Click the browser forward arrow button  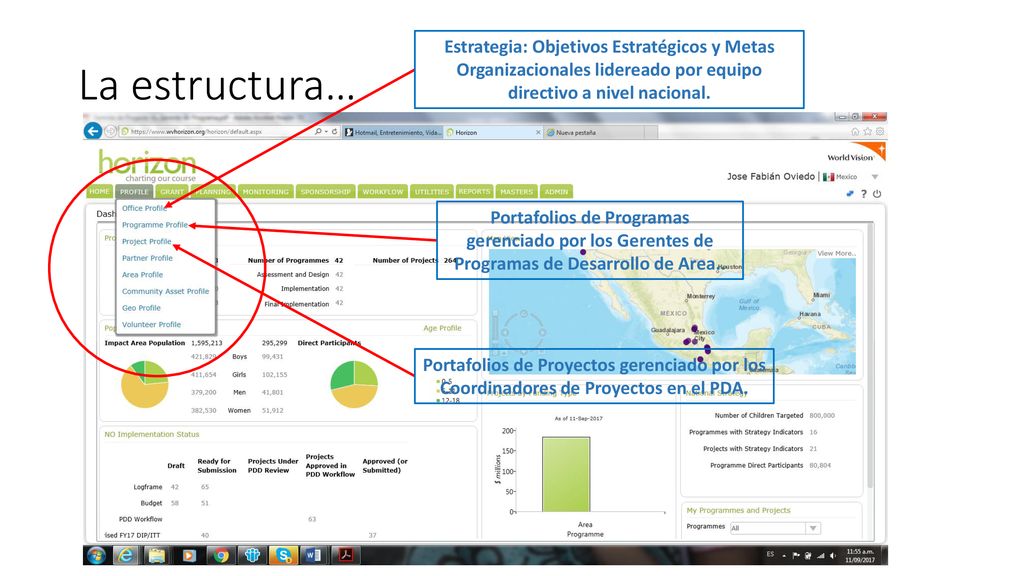point(110,131)
